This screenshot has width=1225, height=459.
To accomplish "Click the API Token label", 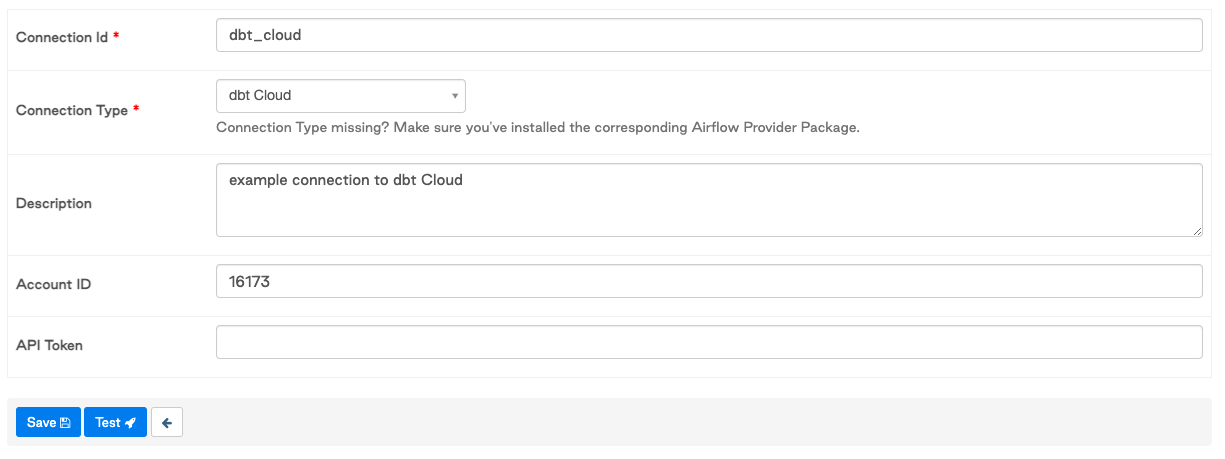I will click(50, 346).
